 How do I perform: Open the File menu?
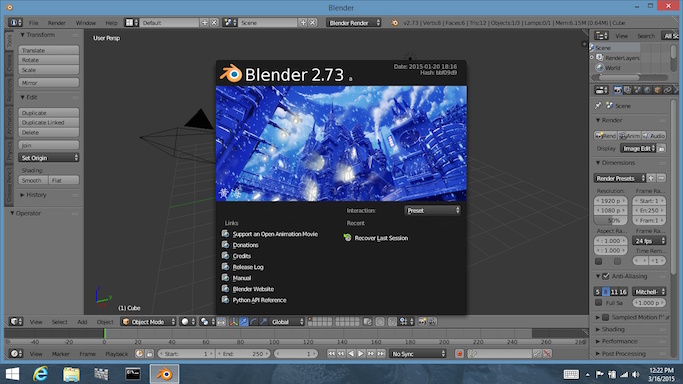pos(34,23)
